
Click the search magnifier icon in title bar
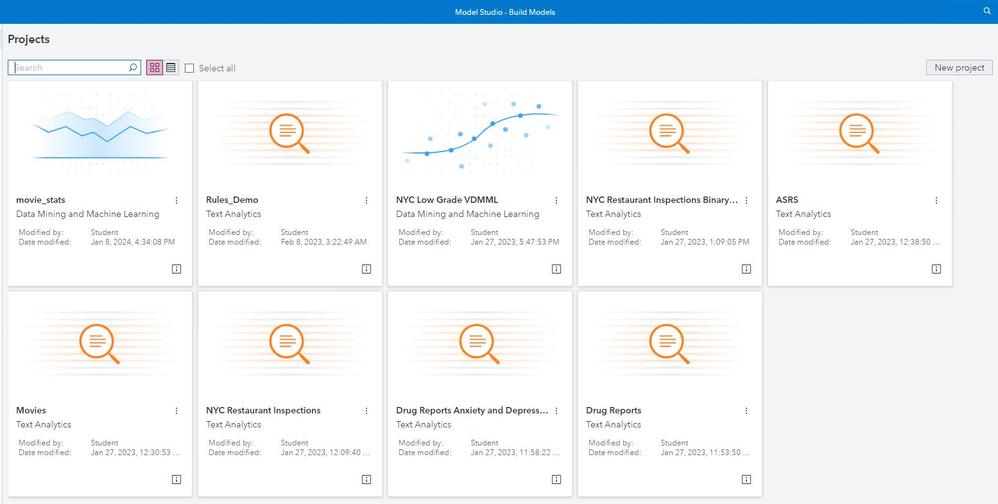[x=987, y=12]
